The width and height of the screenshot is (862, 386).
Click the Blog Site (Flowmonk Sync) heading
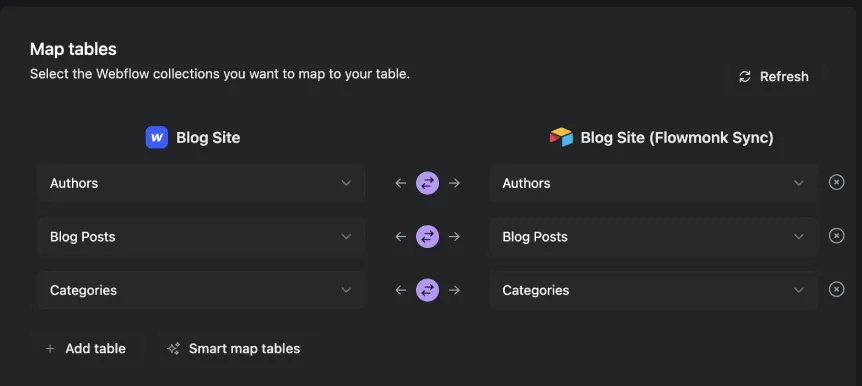[677, 137]
